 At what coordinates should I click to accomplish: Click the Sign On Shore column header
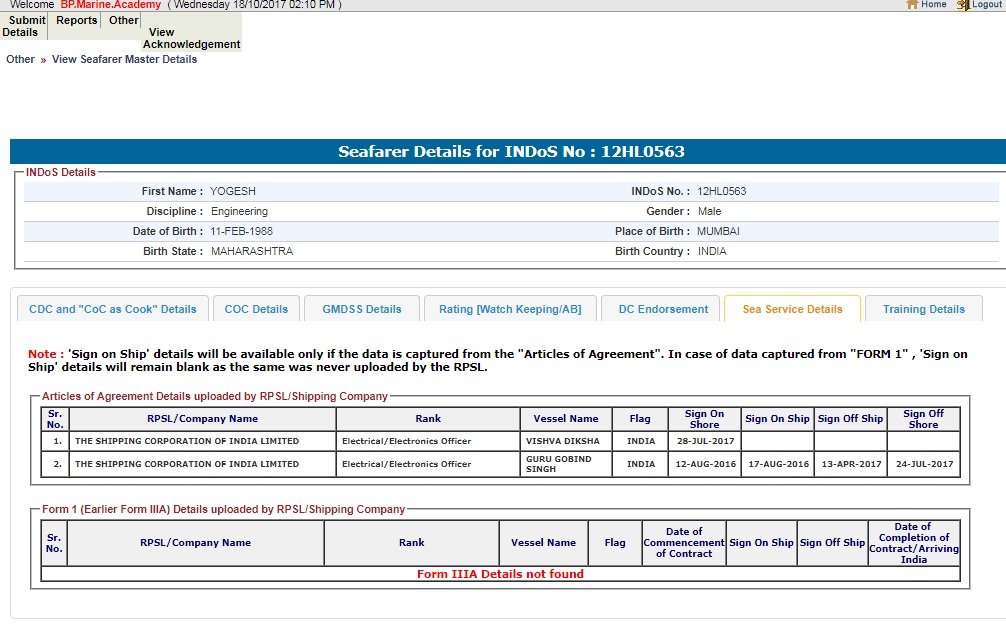coord(704,419)
